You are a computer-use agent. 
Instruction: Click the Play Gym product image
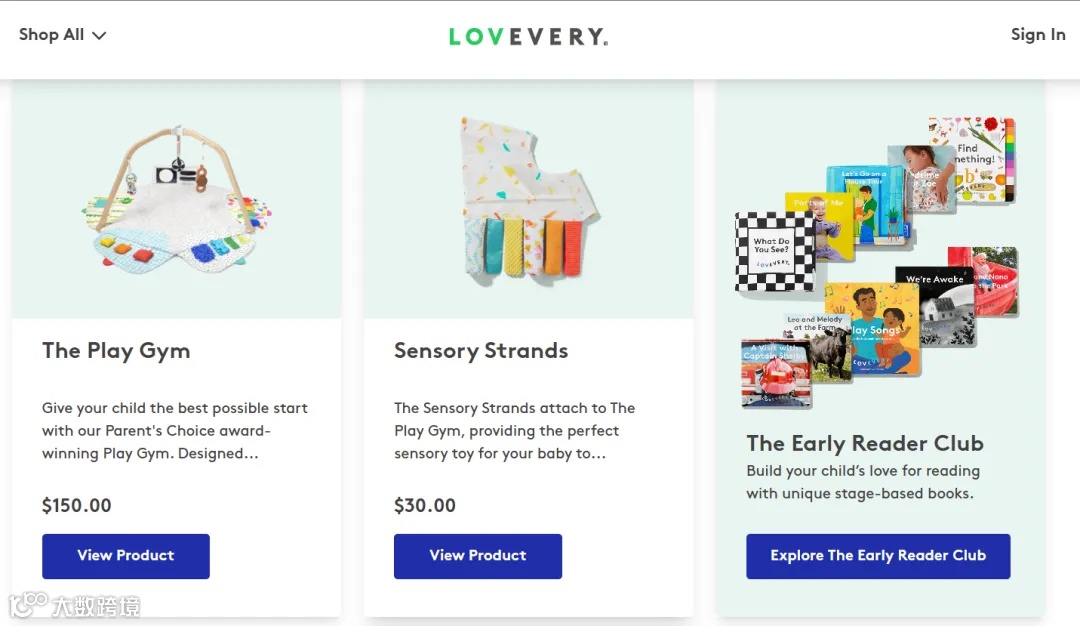[176, 199]
